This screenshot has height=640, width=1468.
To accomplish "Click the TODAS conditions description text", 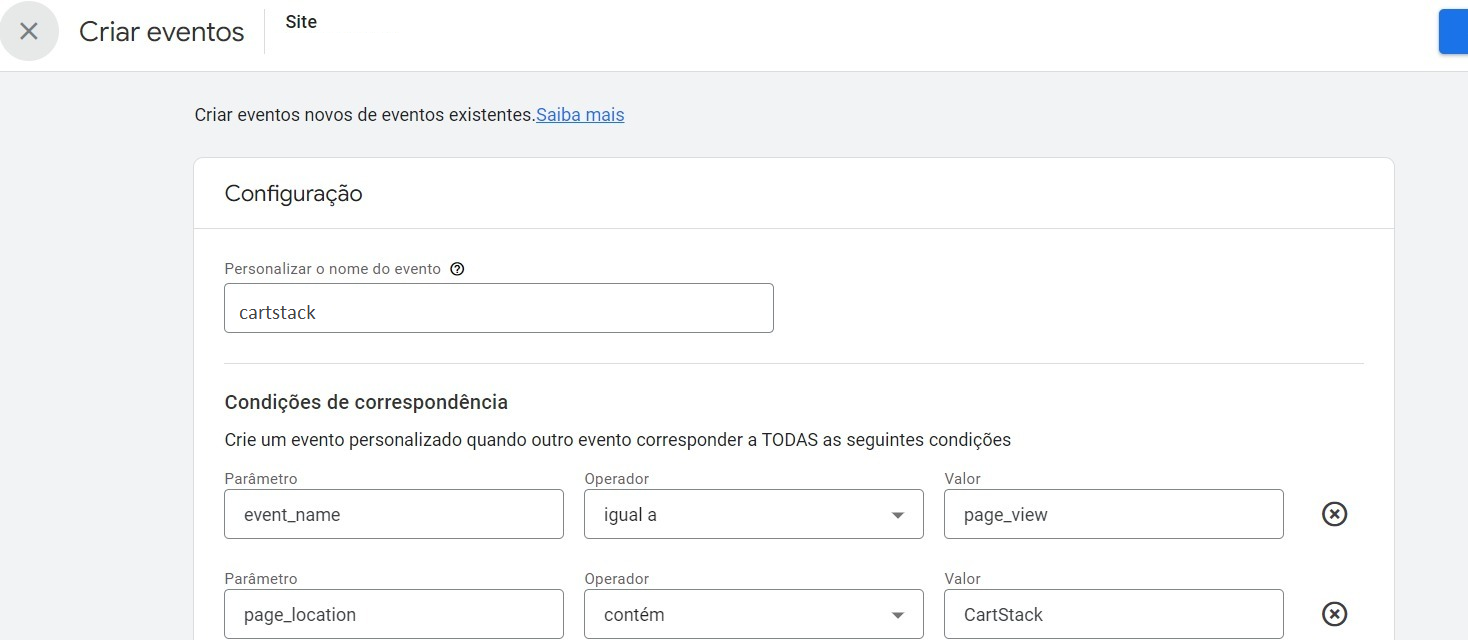I will (x=617, y=440).
